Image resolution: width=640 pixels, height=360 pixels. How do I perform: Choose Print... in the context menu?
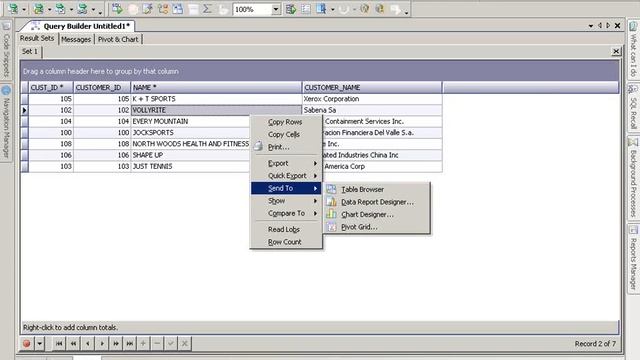click(x=287, y=147)
